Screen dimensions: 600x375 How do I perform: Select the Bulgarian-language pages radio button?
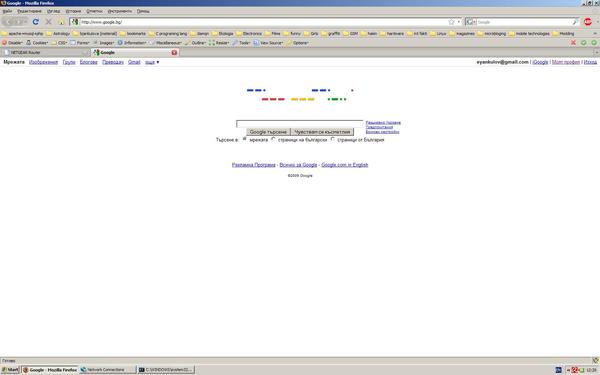[273, 139]
